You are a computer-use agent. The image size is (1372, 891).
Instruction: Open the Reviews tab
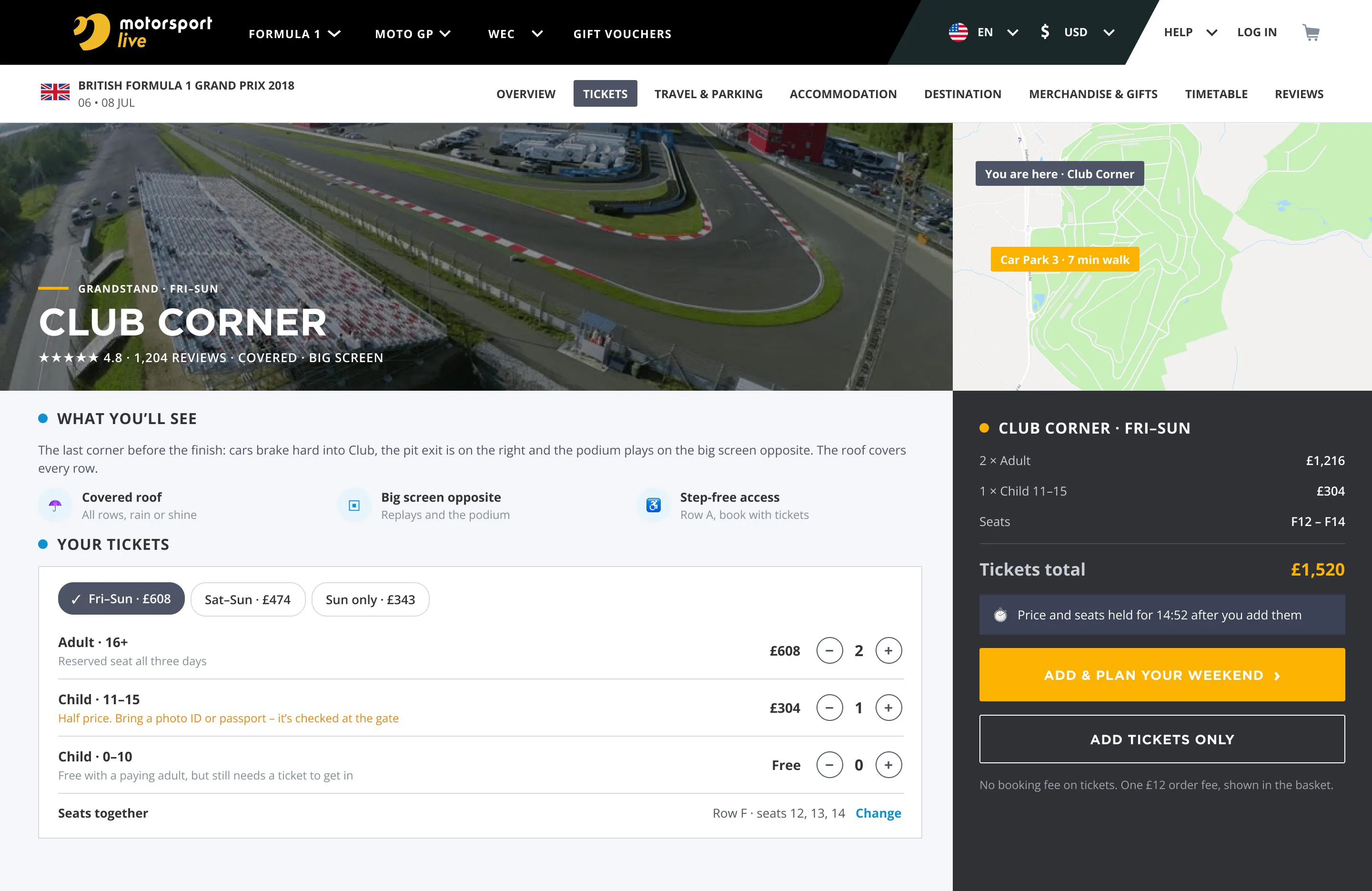(1299, 93)
